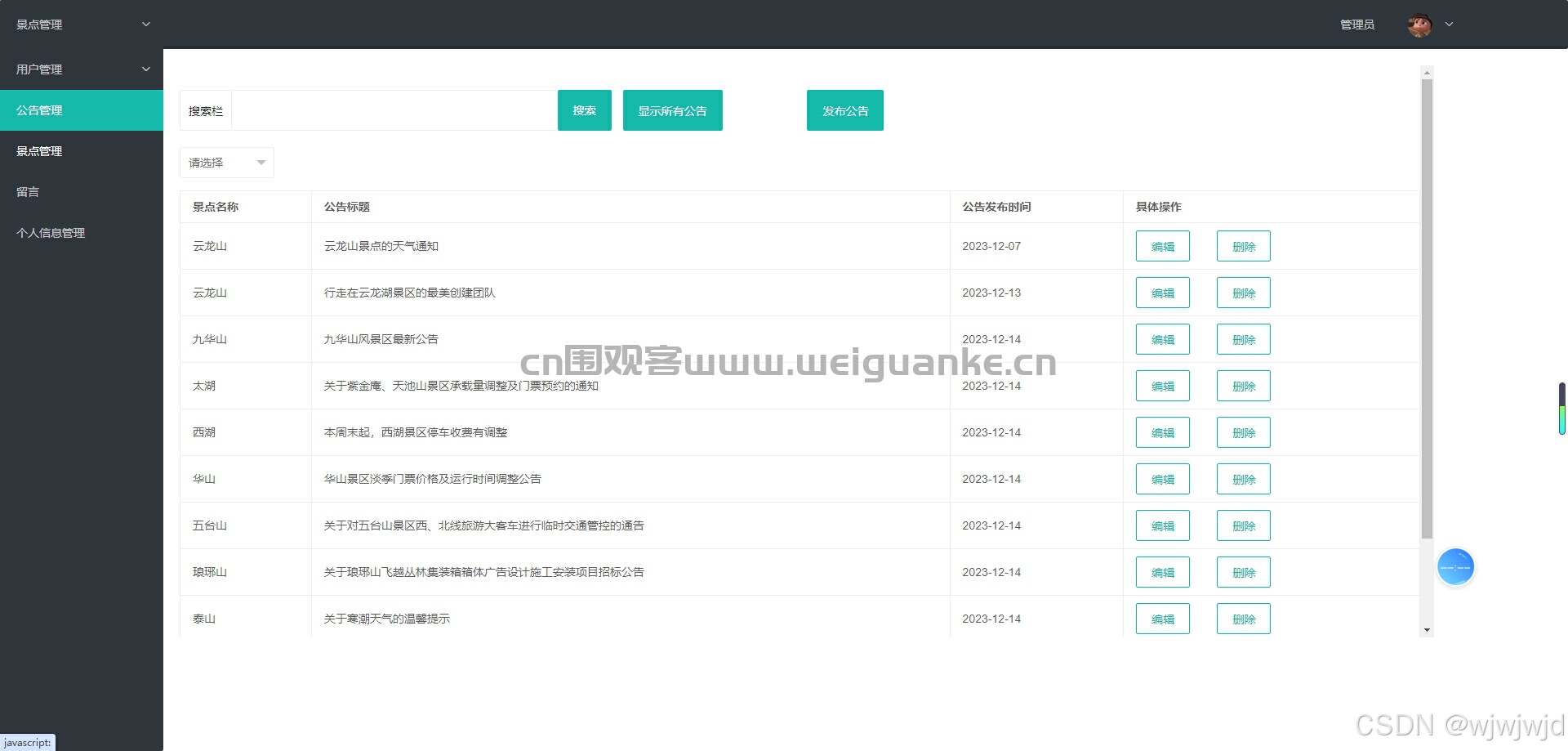Edit the 琅琊山 bidding announcement
This screenshot has height=751, width=1568.
point(1163,572)
